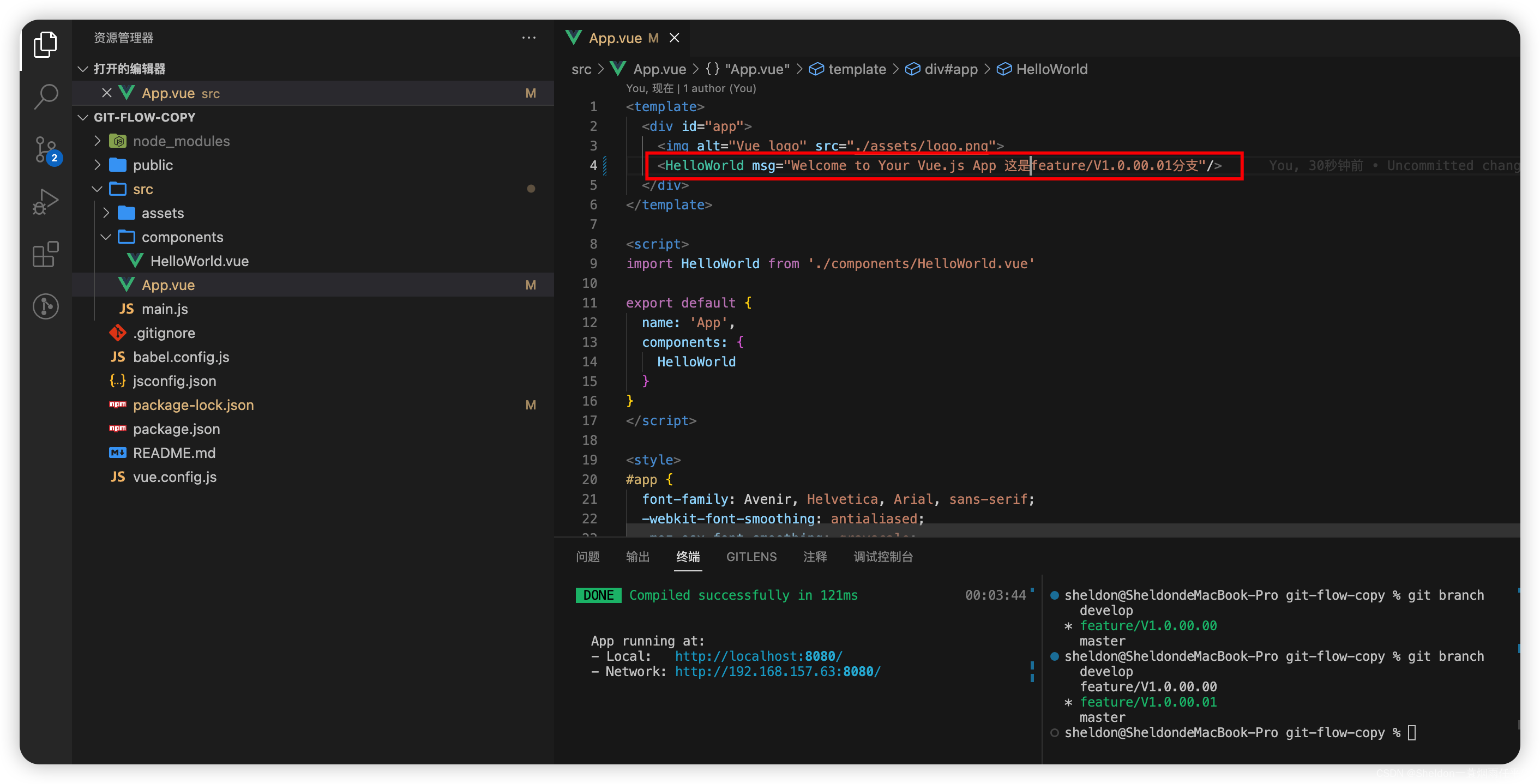Open the localhost:8080 link in terminal
This screenshot has height=784, width=1540.
pos(759,656)
